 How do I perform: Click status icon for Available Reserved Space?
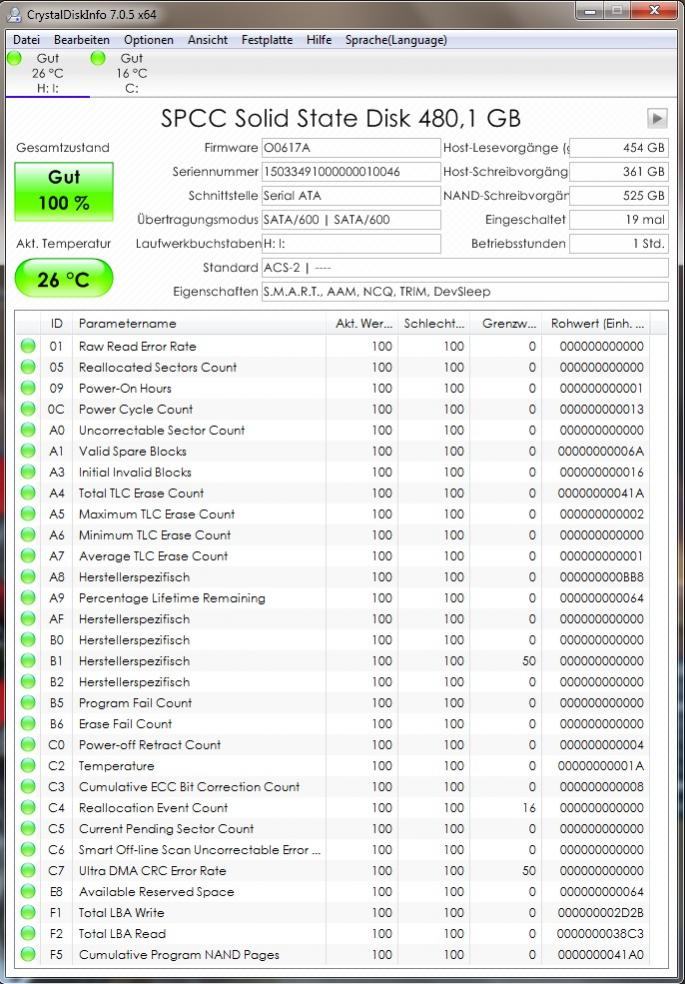tap(28, 892)
